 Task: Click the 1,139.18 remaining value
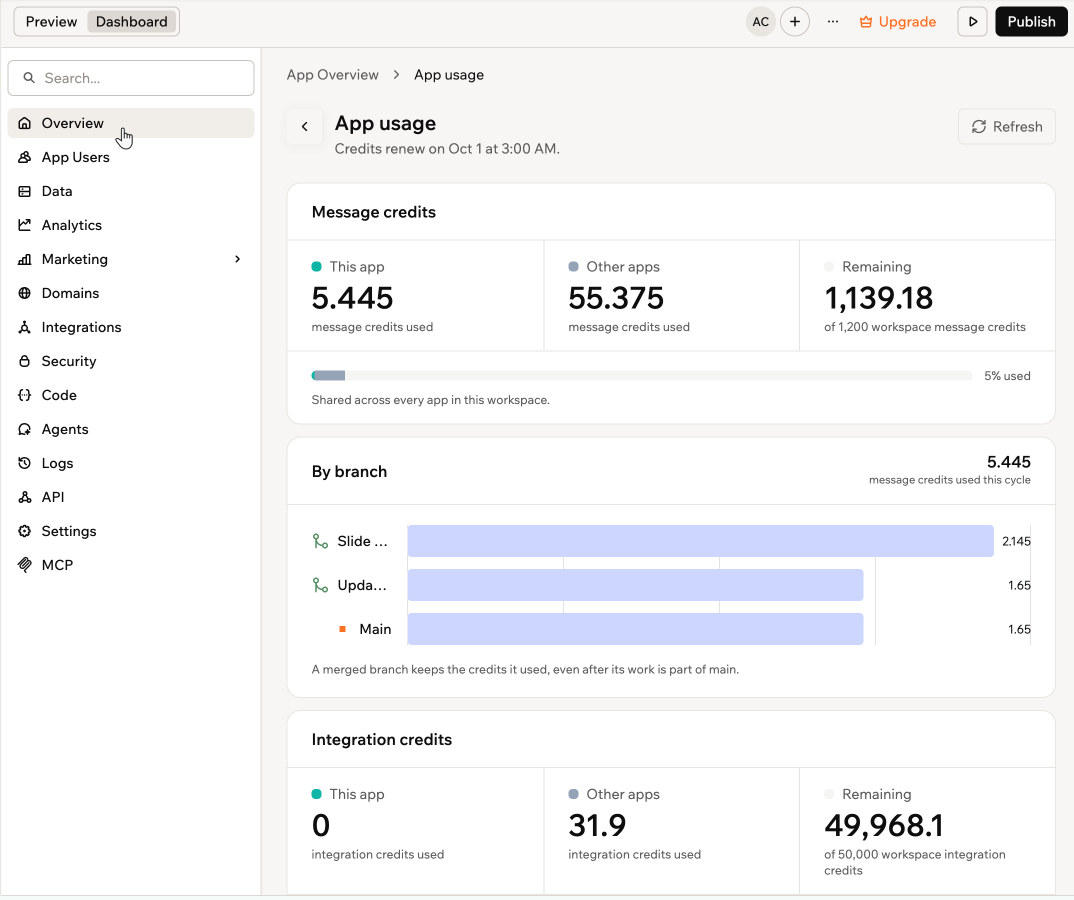(878, 298)
